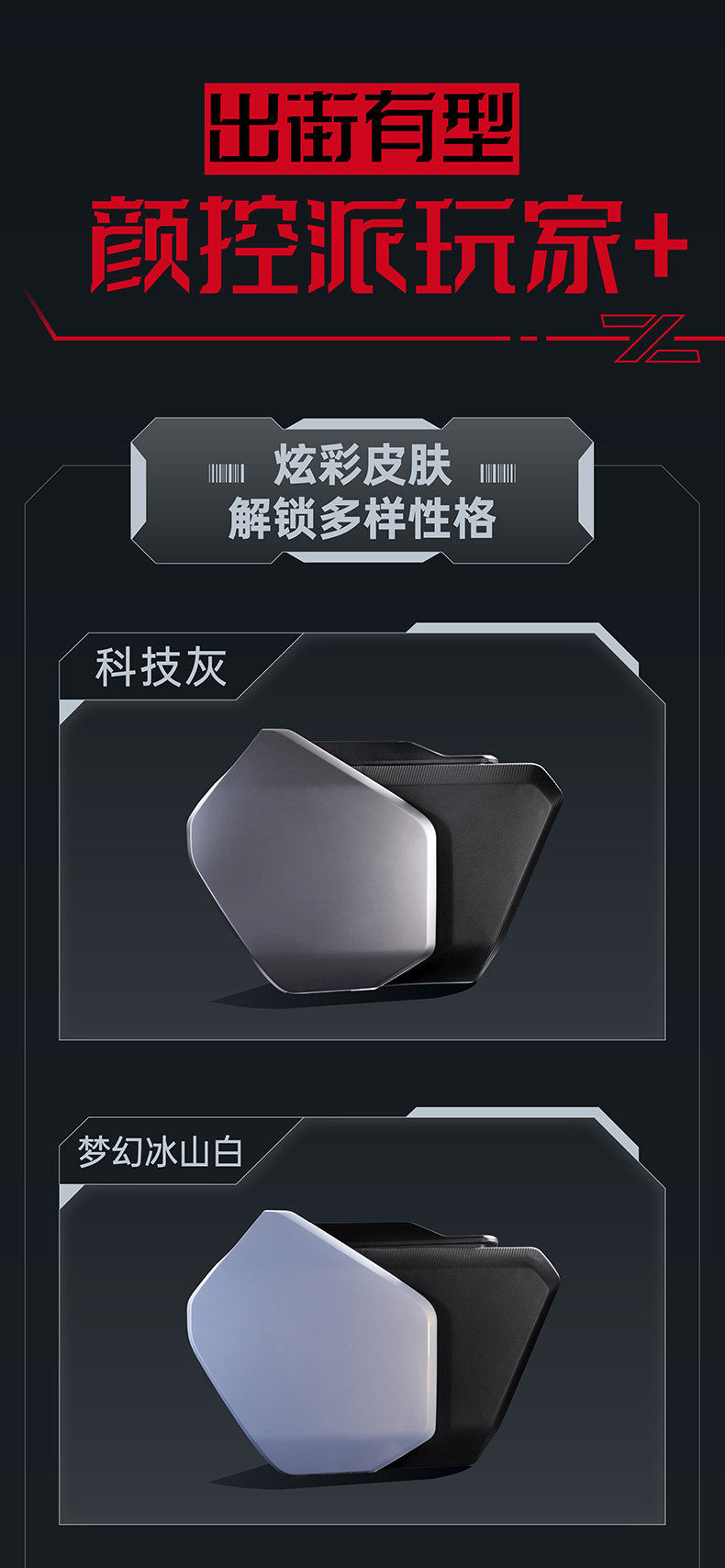Screen dimensions: 725x1568
Task: Click the red slashed emblem under title
Action: pos(650,338)
